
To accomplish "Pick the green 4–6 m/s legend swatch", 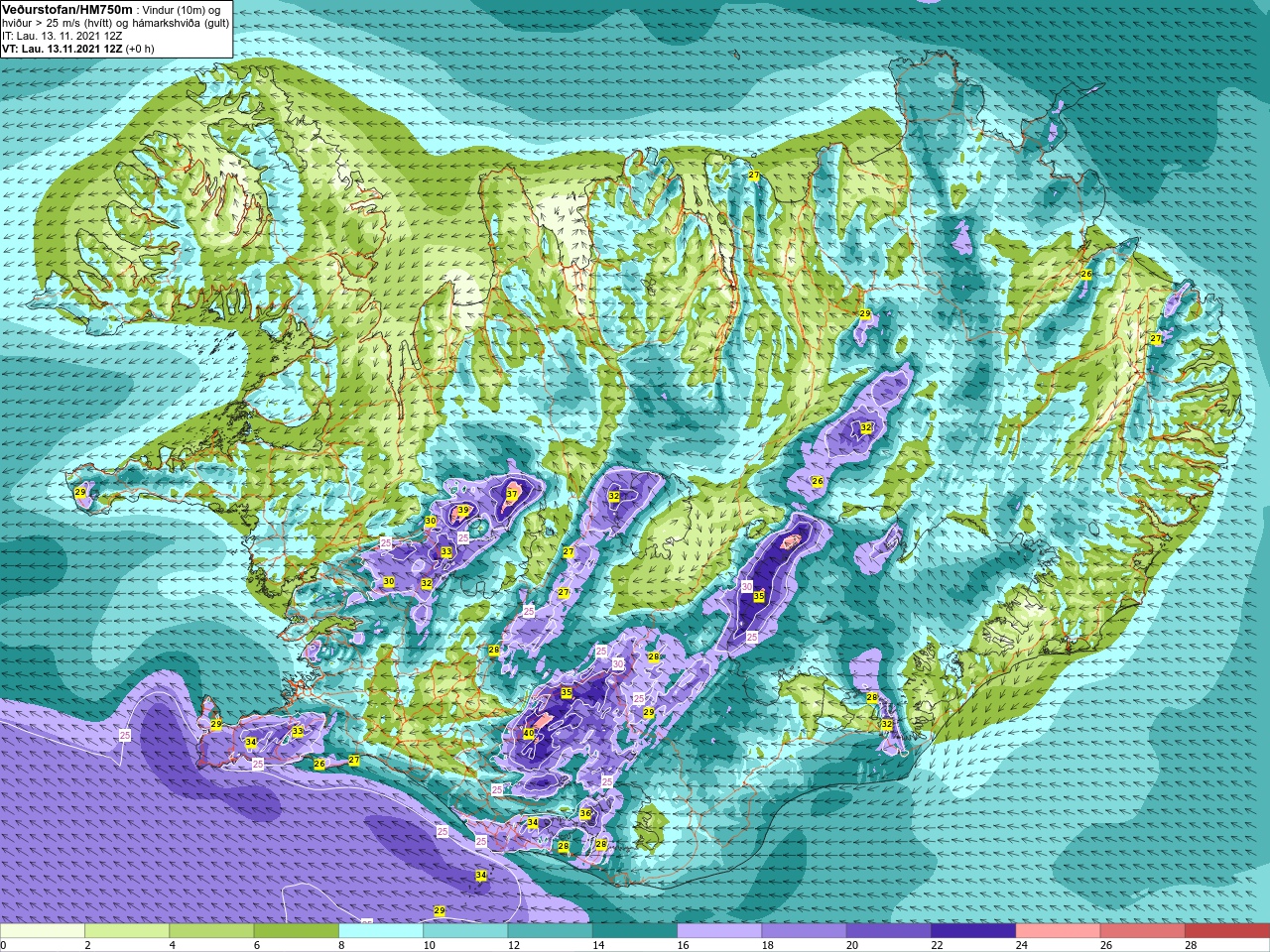I will [211, 931].
